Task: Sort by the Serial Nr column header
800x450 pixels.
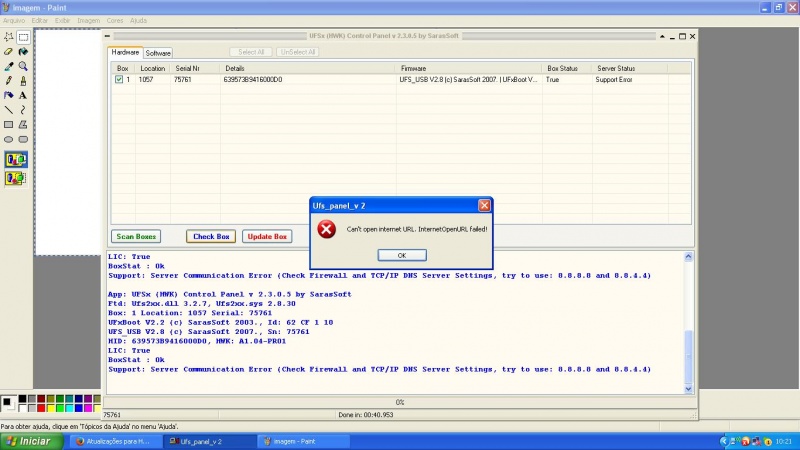Action: [x=195, y=68]
